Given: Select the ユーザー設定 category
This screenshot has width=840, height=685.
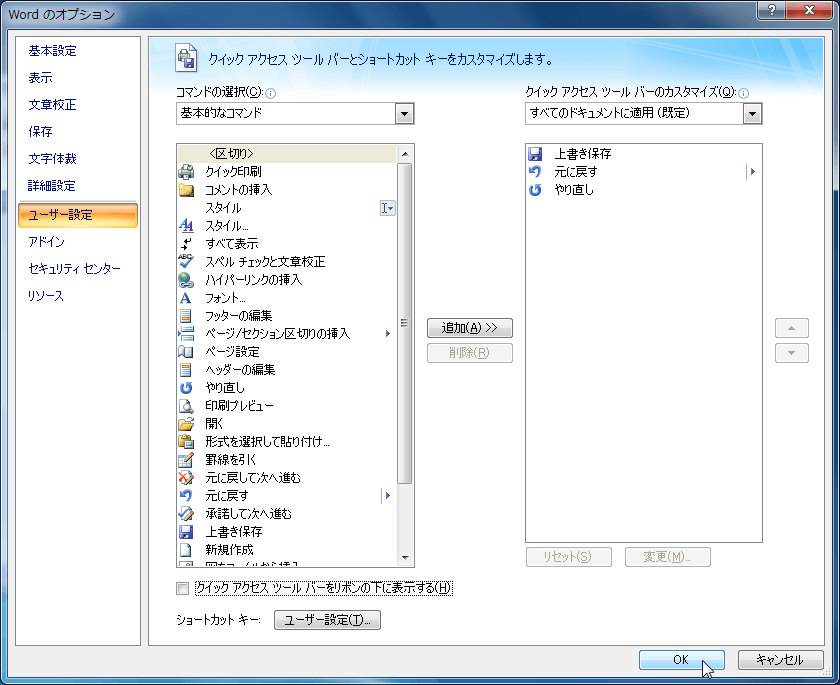Looking at the screenshot, I should tap(78, 215).
